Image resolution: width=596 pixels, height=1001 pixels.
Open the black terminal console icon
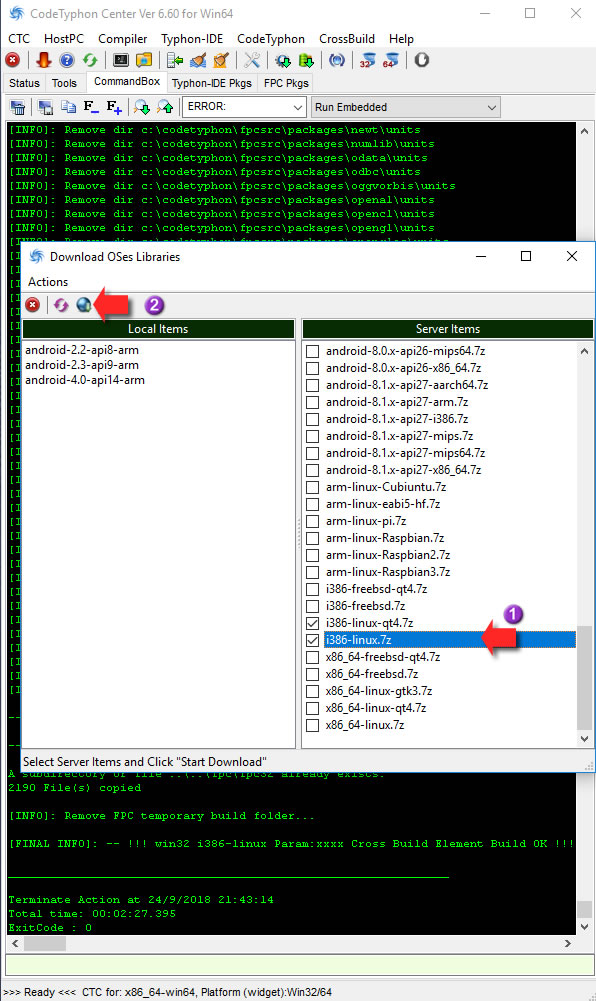click(121, 60)
